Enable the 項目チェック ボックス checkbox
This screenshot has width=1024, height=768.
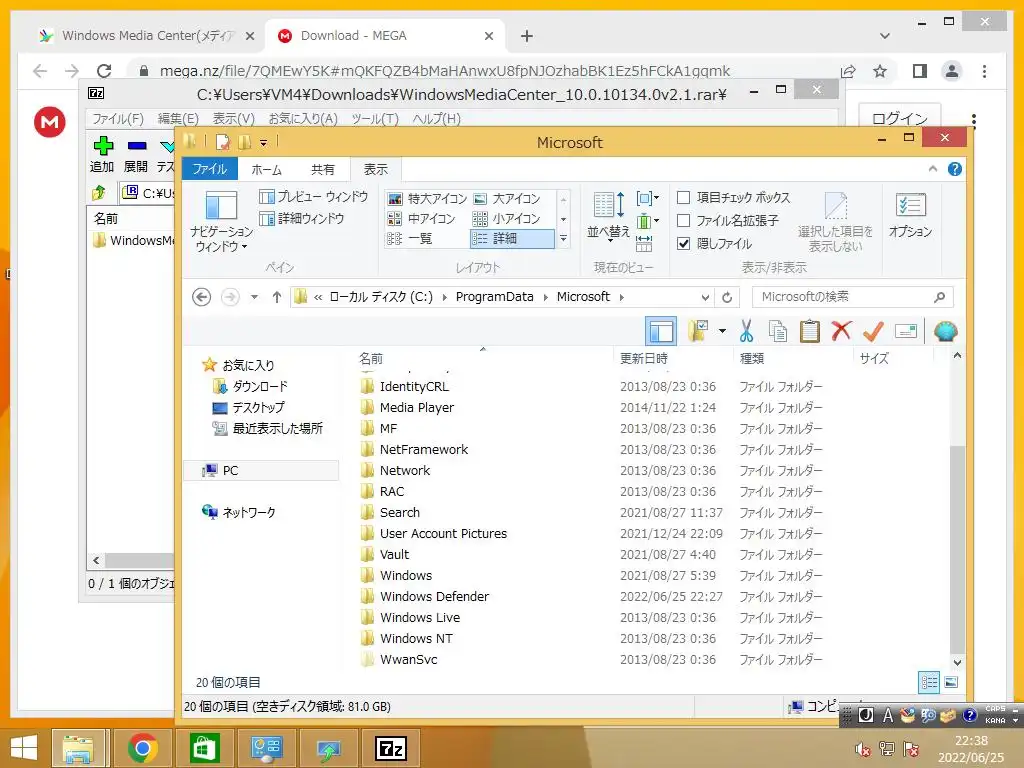[x=683, y=197]
